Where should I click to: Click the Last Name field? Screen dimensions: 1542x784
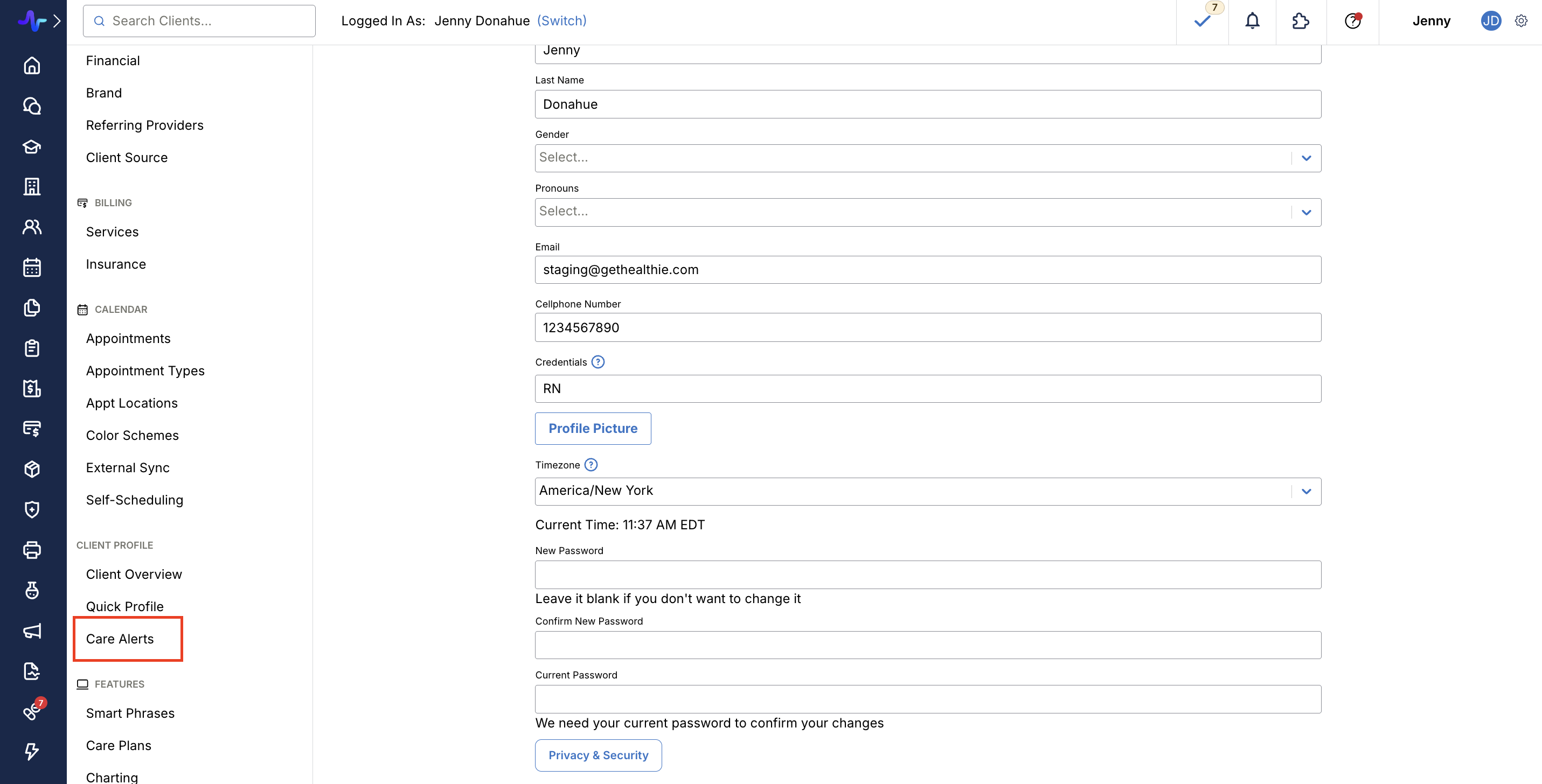click(928, 104)
